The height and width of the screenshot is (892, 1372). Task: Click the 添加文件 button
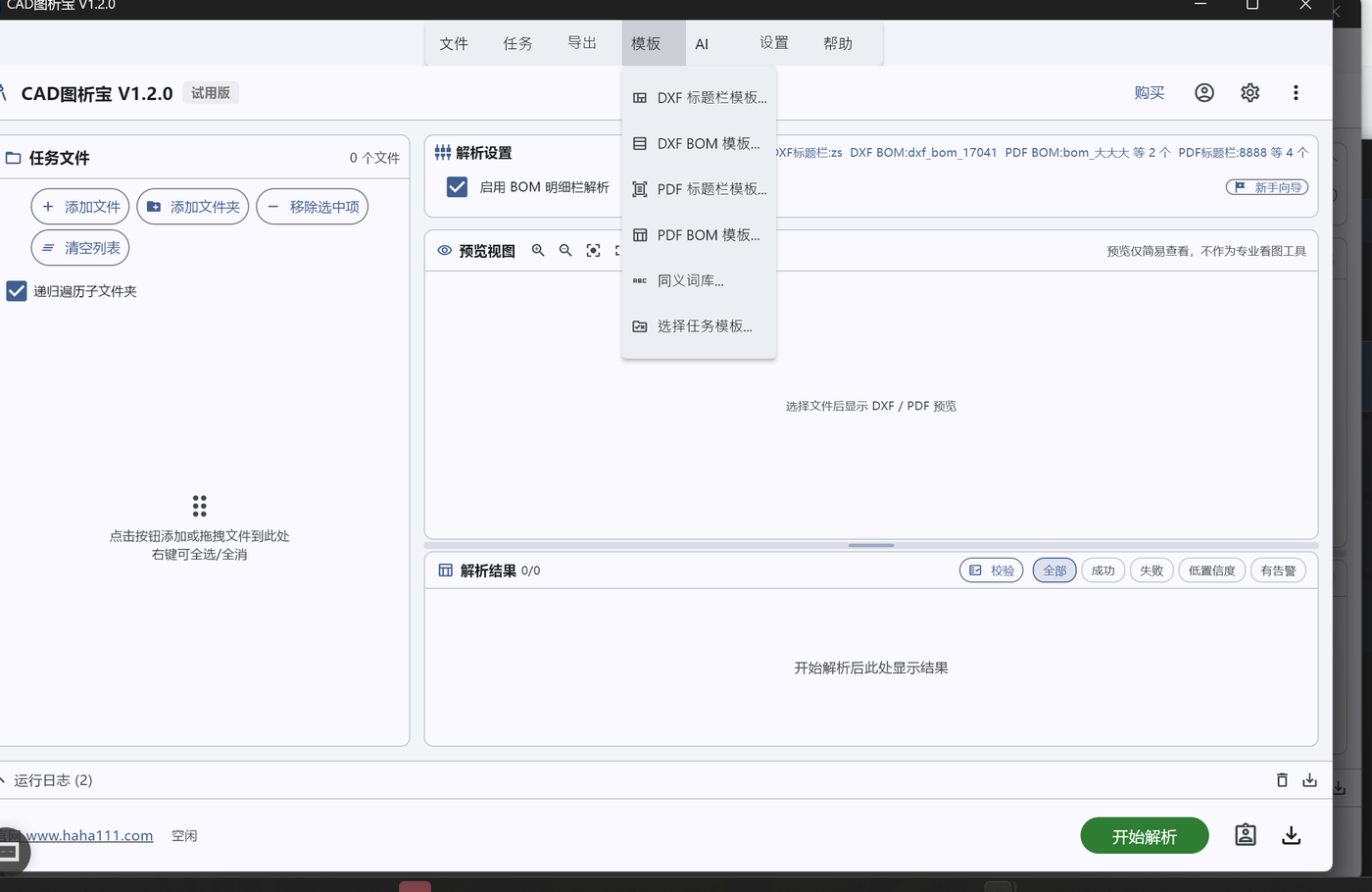point(80,207)
